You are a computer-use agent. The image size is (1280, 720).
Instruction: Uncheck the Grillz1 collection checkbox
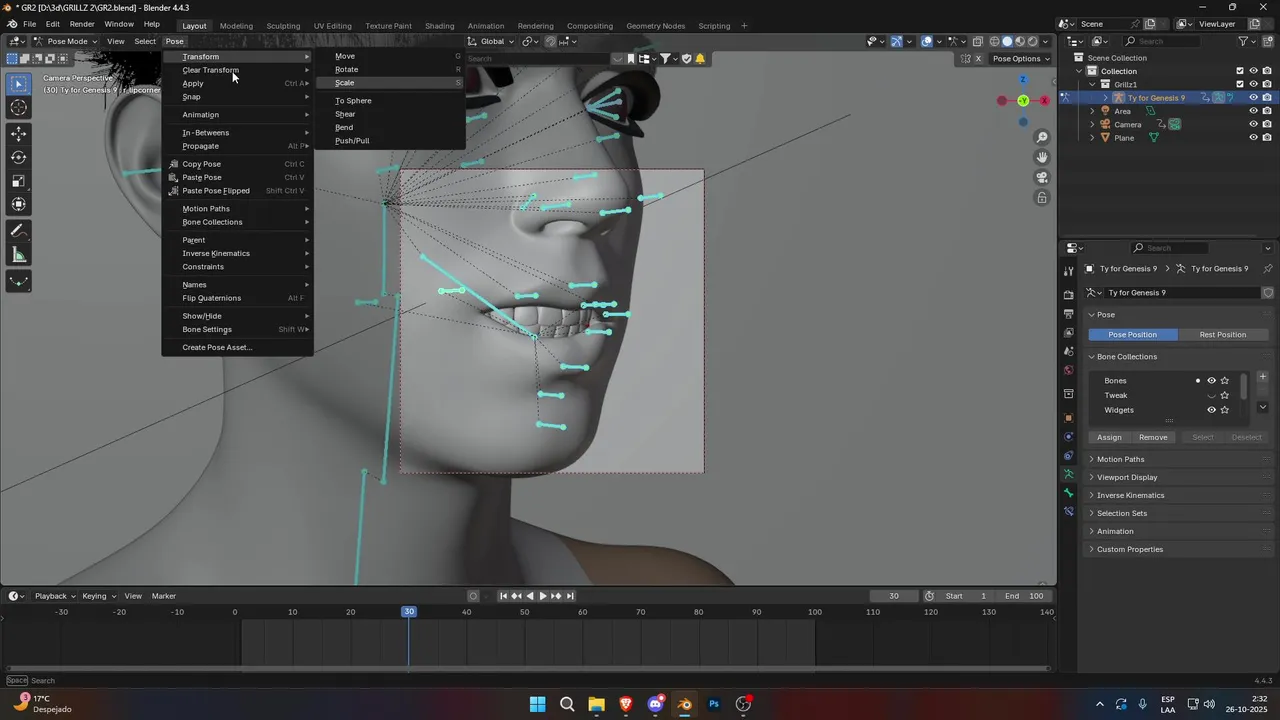point(1240,84)
